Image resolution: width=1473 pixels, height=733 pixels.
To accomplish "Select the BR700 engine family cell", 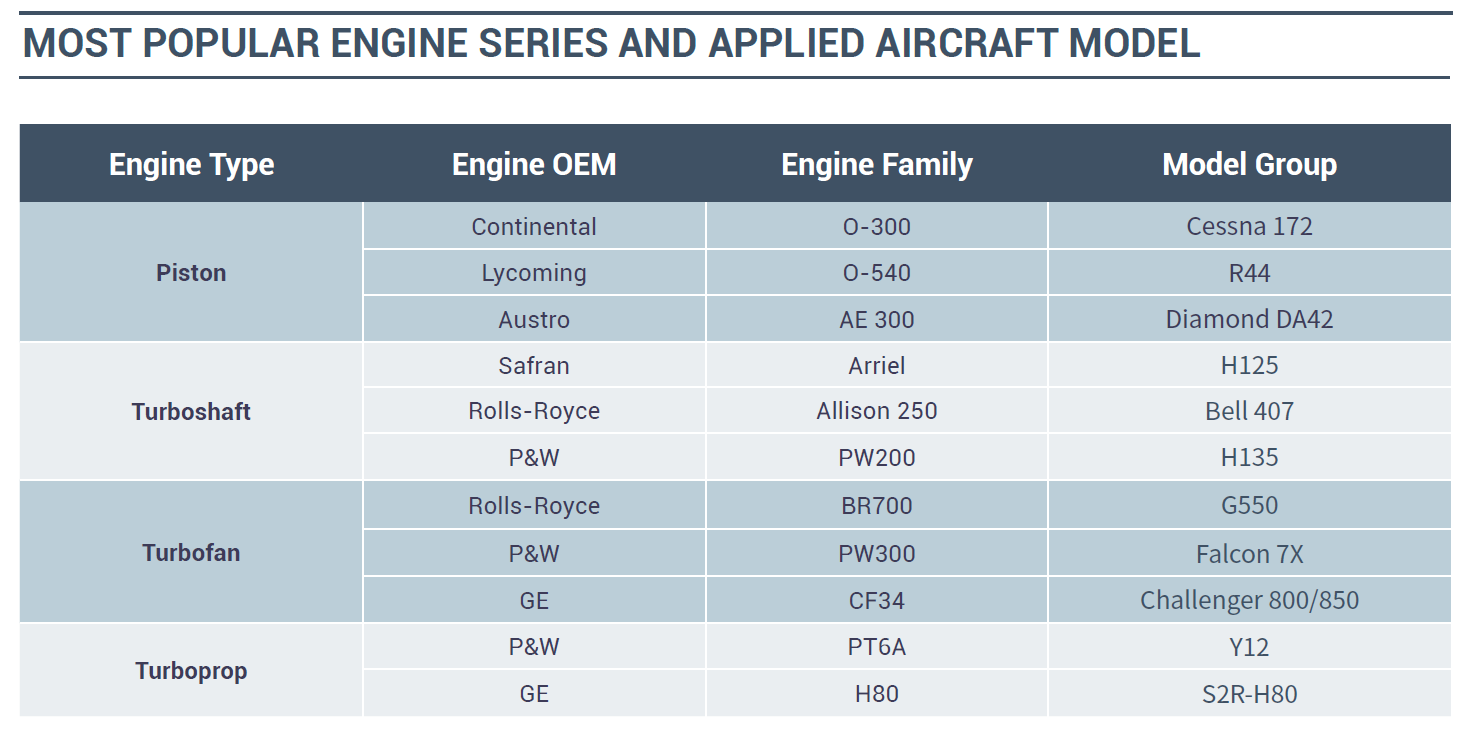I will coord(877,505).
